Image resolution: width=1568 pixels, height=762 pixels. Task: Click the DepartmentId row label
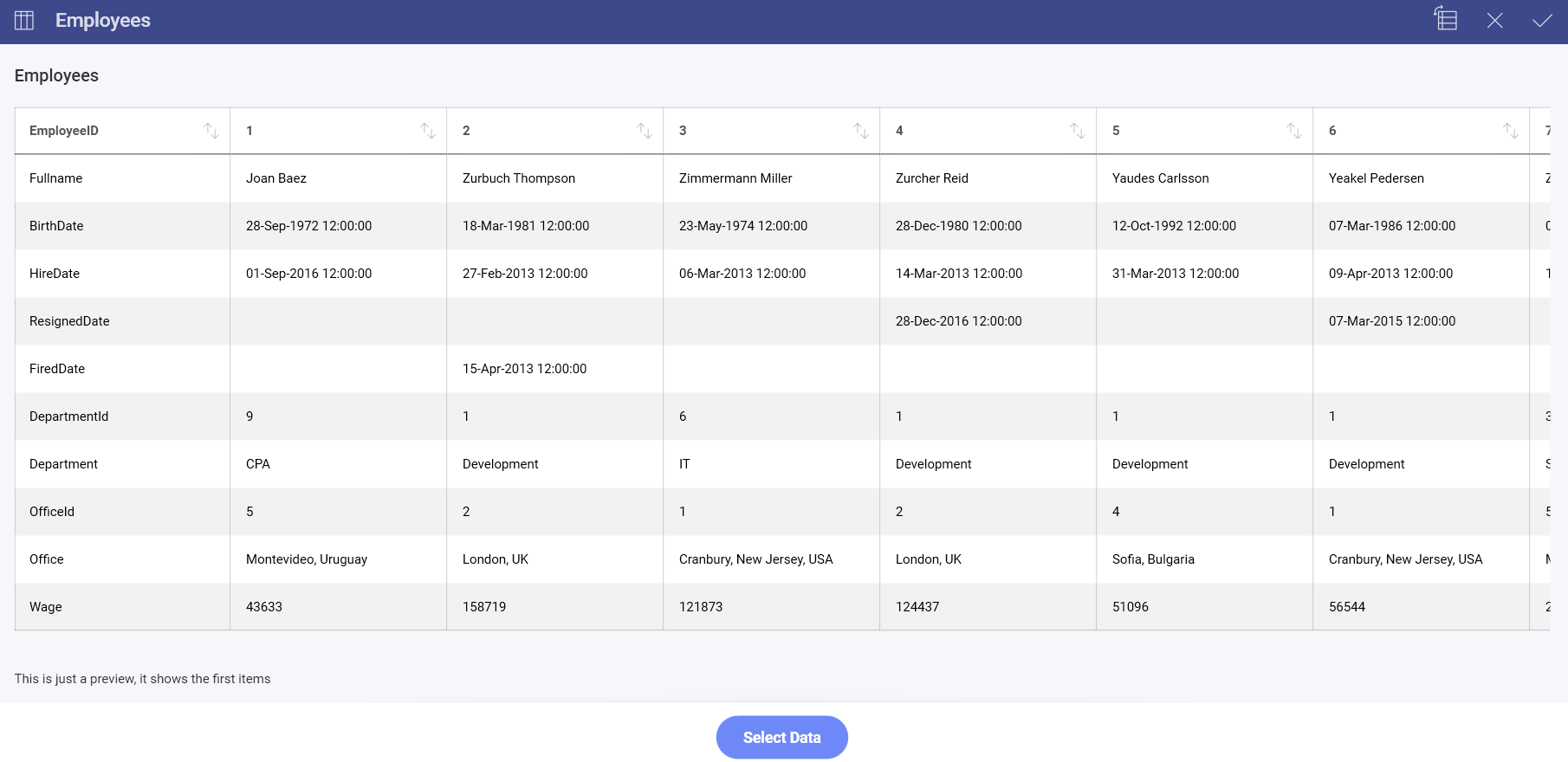pos(69,417)
